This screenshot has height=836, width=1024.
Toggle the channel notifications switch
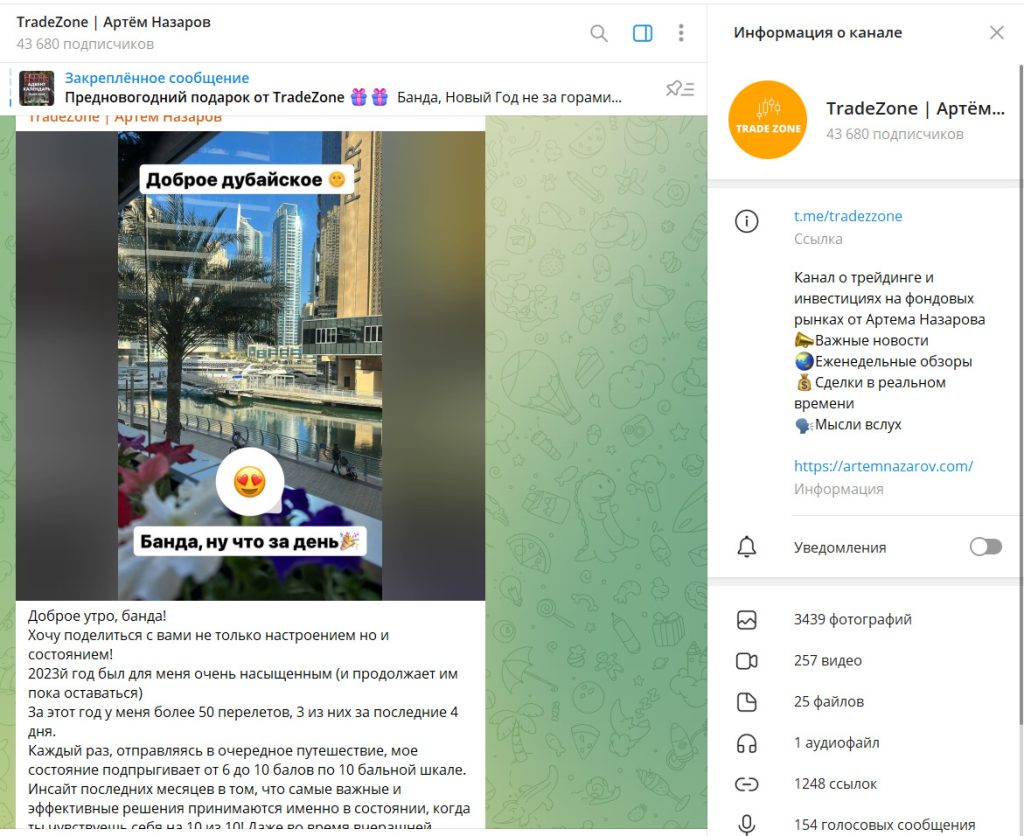click(985, 547)
